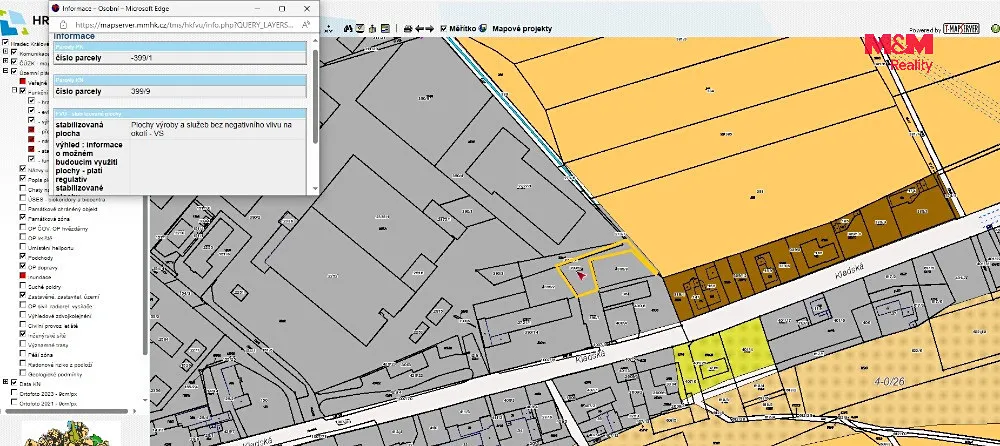Click the layer panel horizontal scrollbar
The image size is (1000, 446).
[x=67, y=410]
